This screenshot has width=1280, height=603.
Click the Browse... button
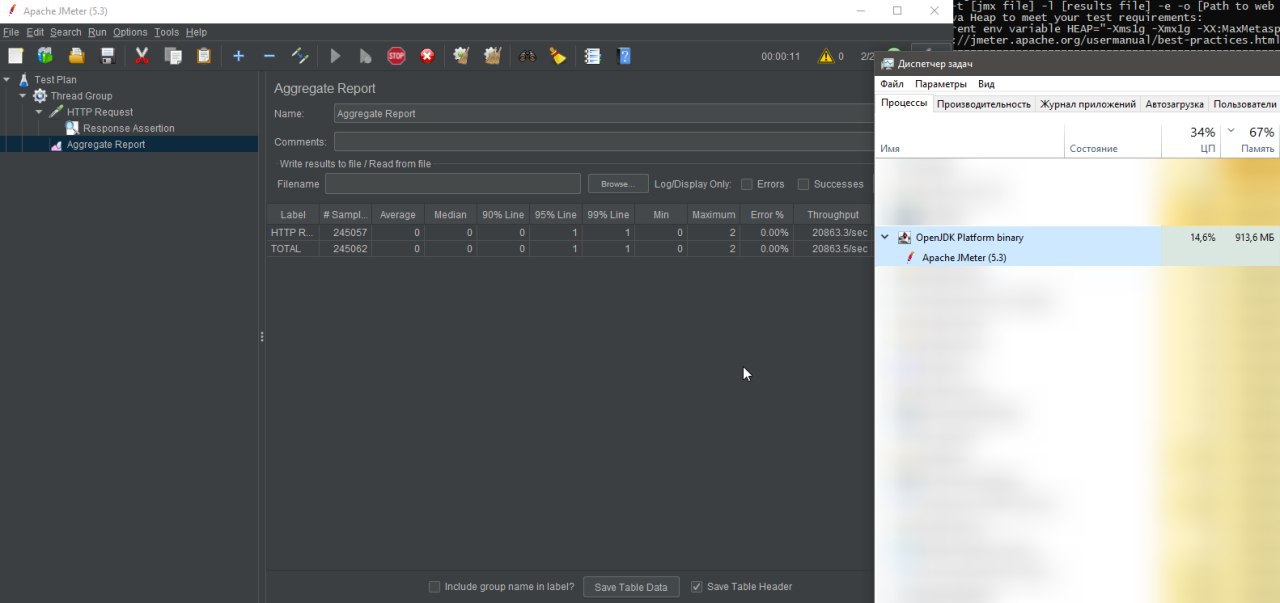pos(618,184)
